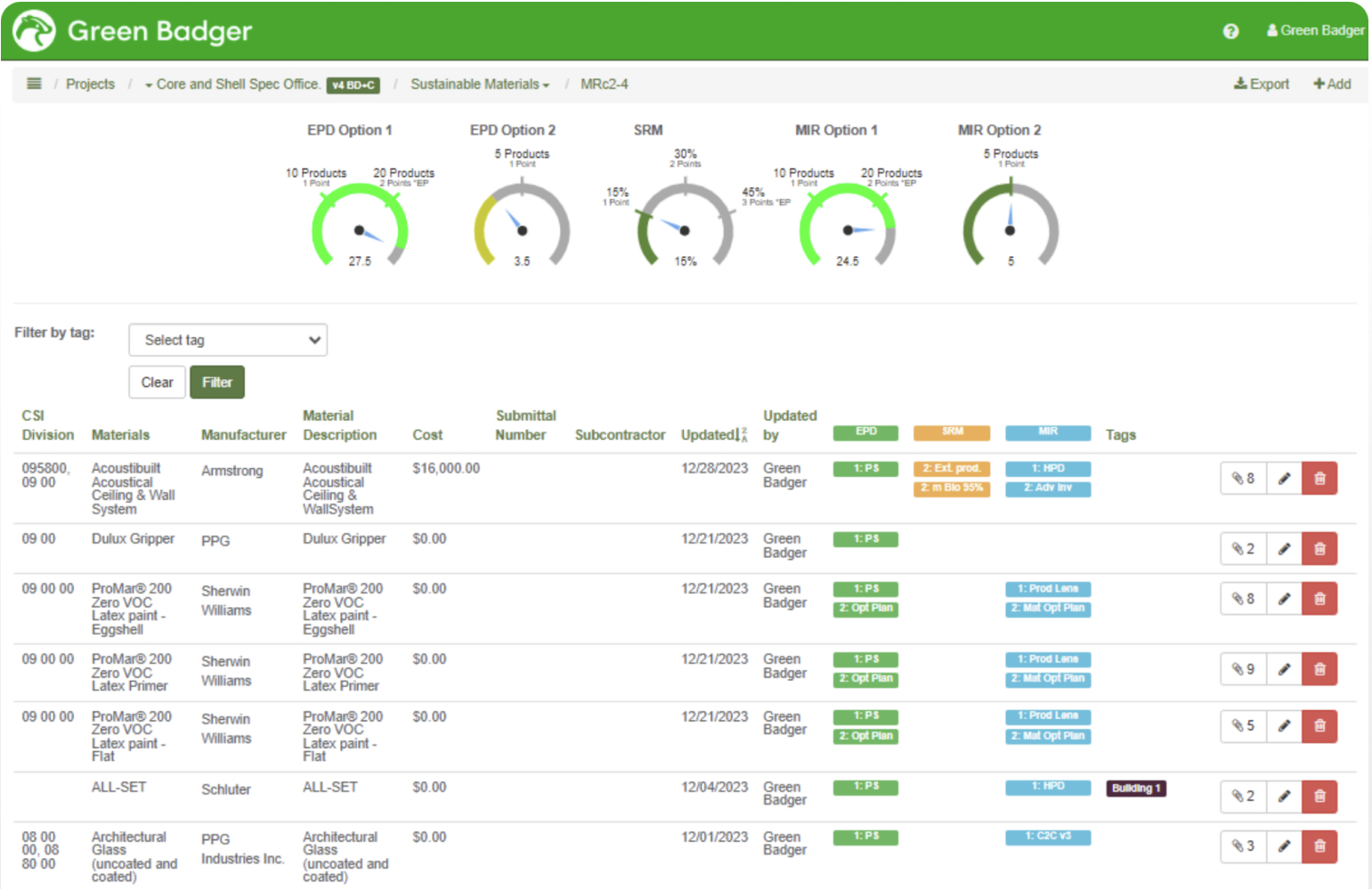The height and width of the screenshot is (889, 1372).
Task: Clear the current tag filter
Action: pos(157,382)
